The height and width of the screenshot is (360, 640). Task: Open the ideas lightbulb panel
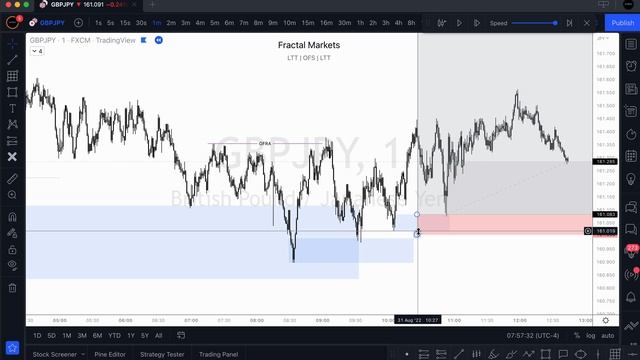631,179
